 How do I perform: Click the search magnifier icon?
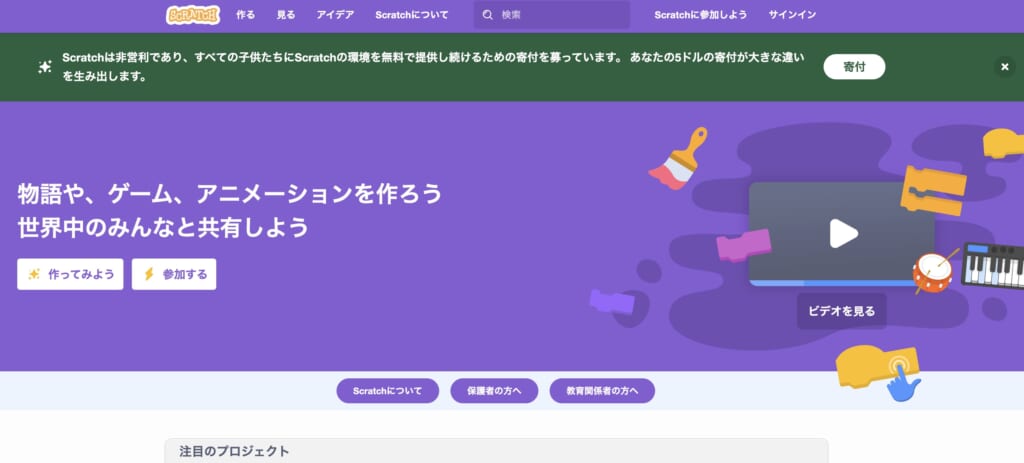coord(487,15)
